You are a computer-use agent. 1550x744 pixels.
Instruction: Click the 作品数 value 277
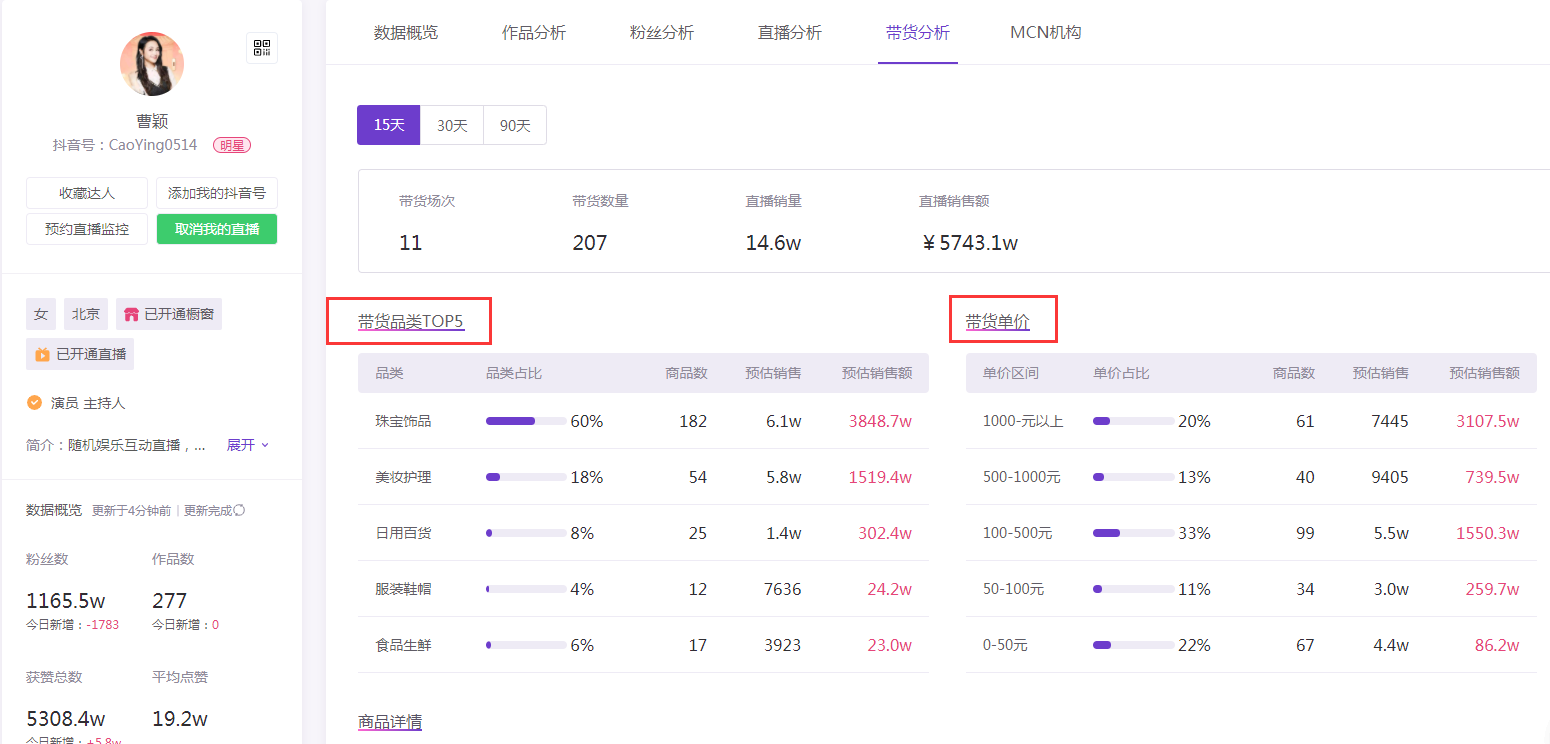click(x=170, y=601)
